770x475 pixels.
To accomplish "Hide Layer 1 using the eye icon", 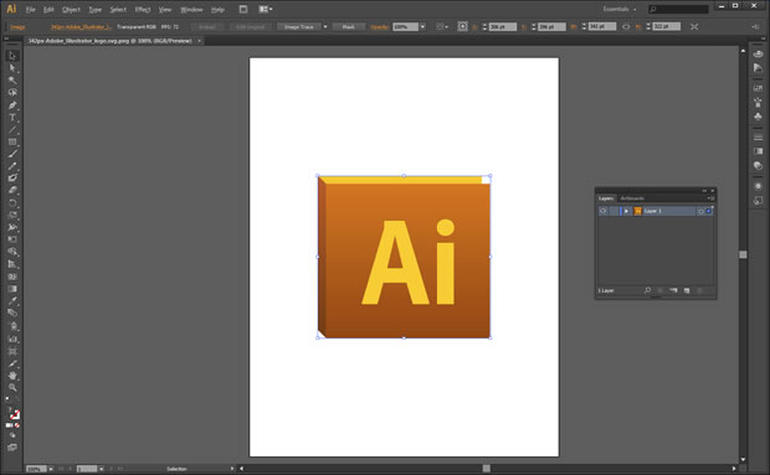I will (603, 211).
